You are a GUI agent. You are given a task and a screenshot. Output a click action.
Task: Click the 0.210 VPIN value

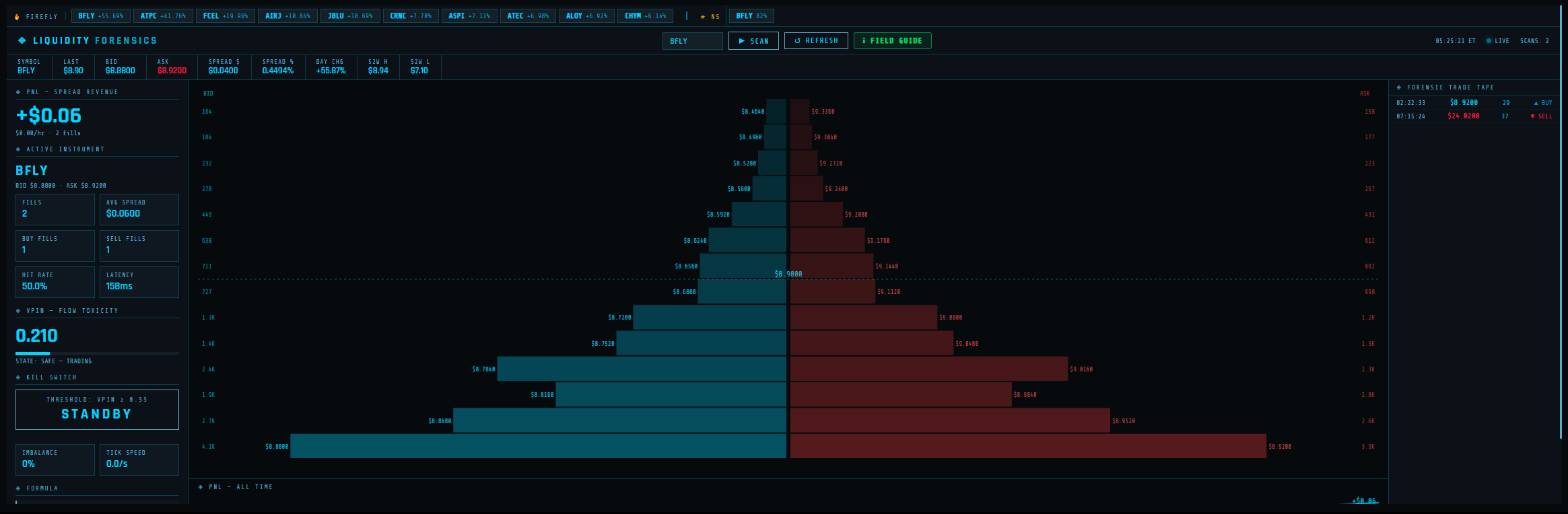pos(36,336)
